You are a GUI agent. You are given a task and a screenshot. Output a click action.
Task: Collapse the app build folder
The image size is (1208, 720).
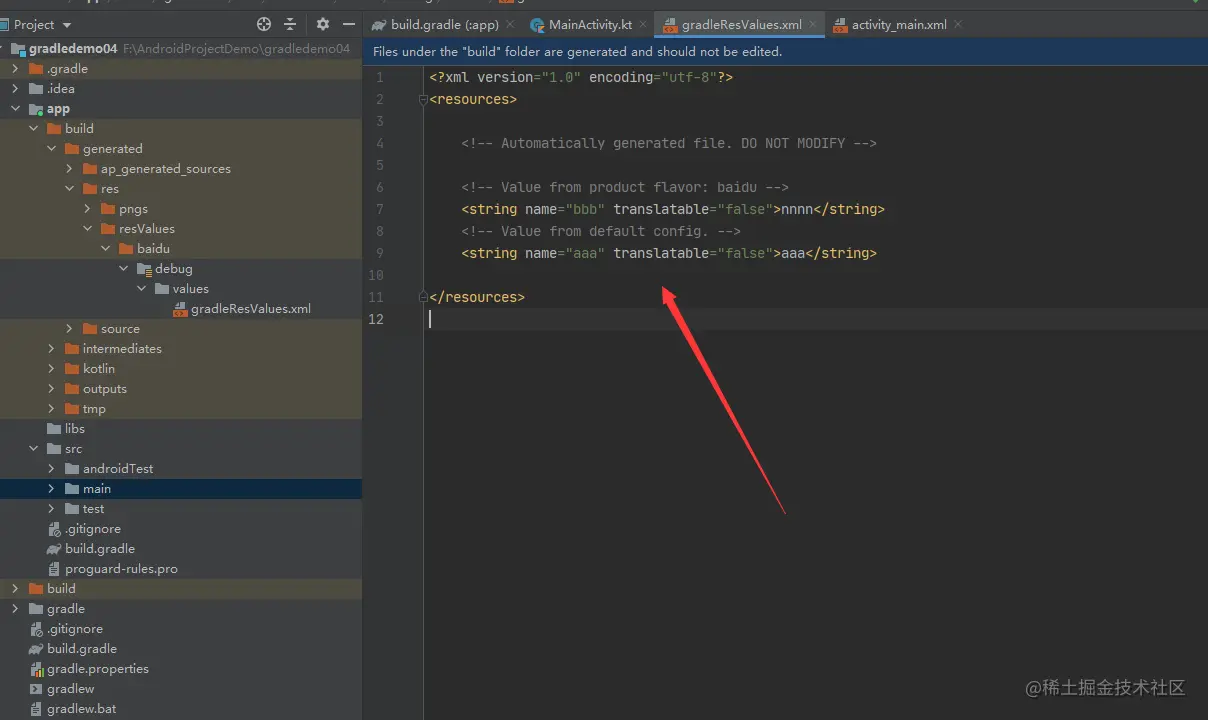[33, 129]
